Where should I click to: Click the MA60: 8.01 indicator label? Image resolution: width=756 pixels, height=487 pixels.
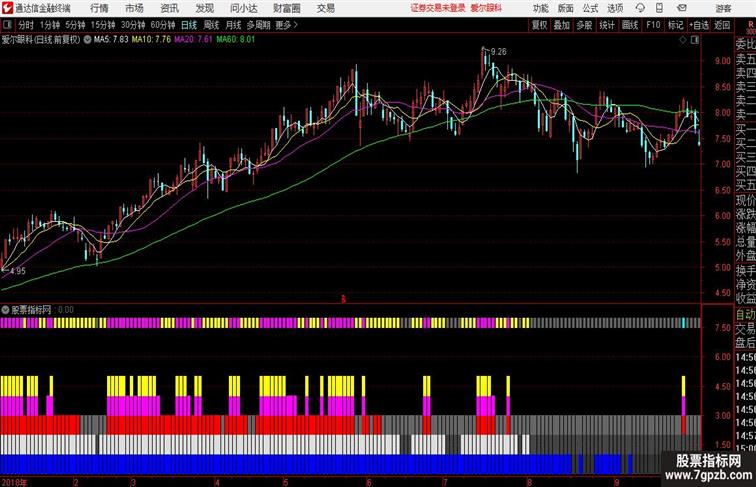coord(235,40)
